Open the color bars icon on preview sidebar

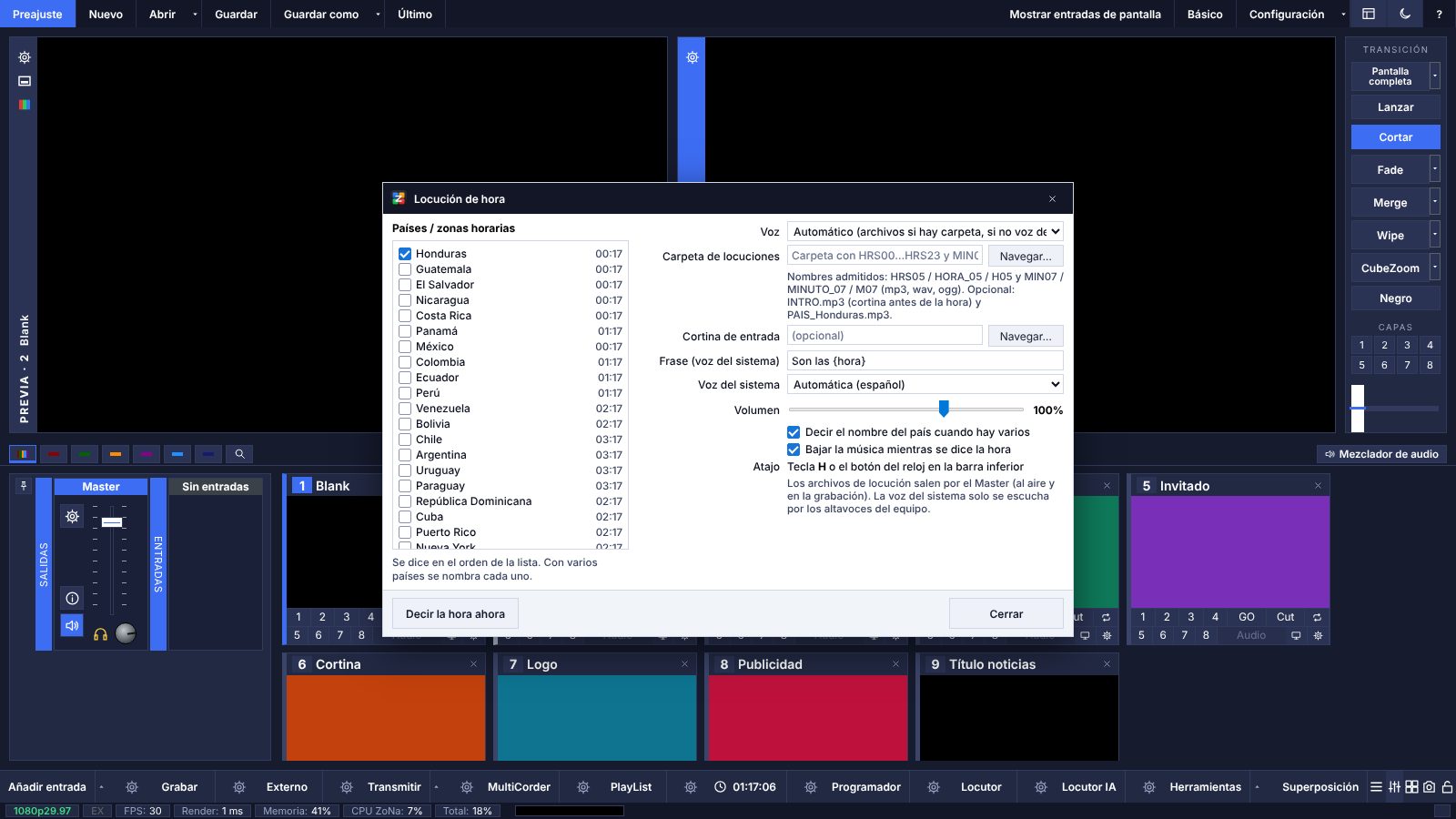point(25,105)
